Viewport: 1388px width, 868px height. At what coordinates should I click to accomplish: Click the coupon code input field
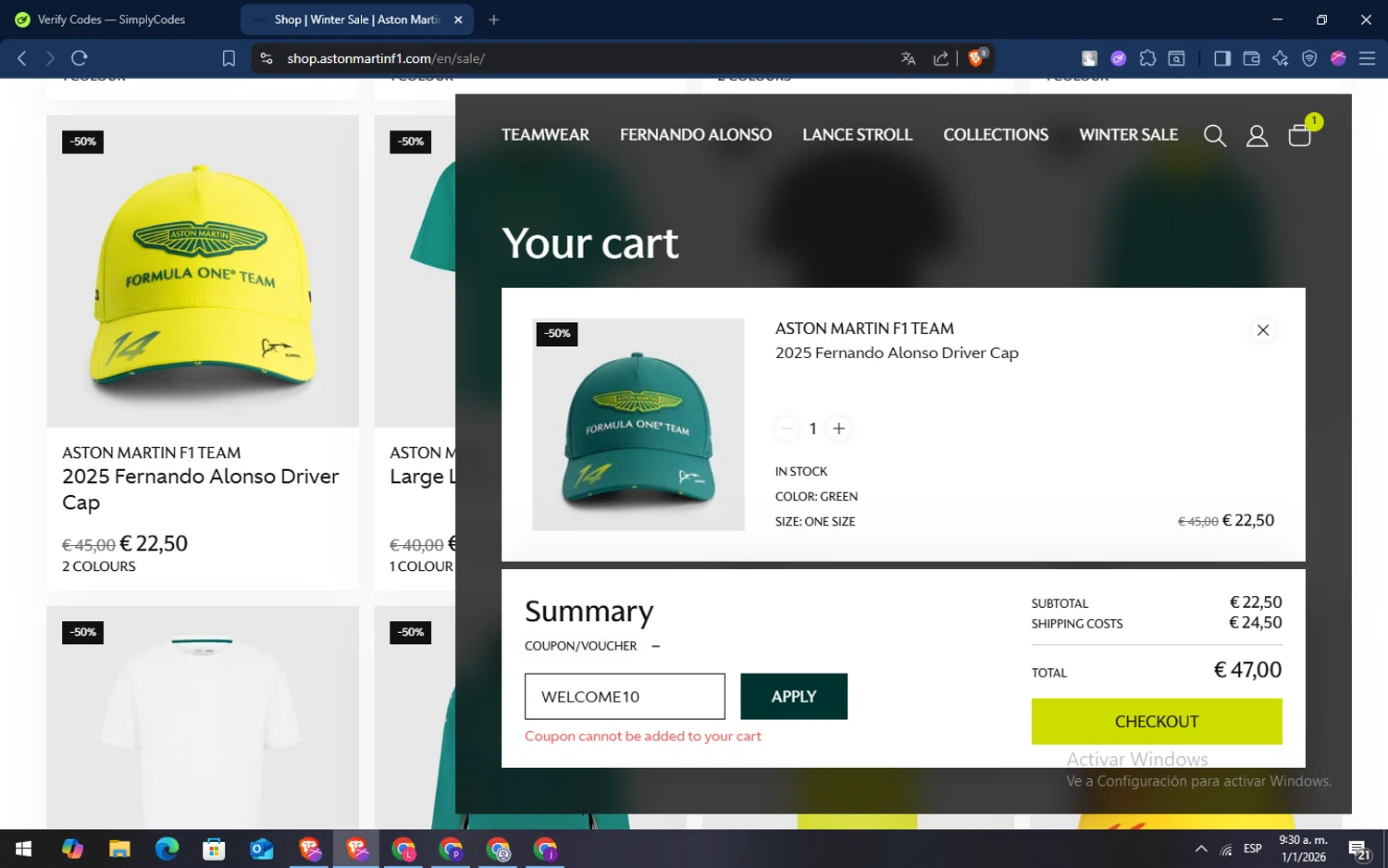pyautogui.click(x=625, y=696)
